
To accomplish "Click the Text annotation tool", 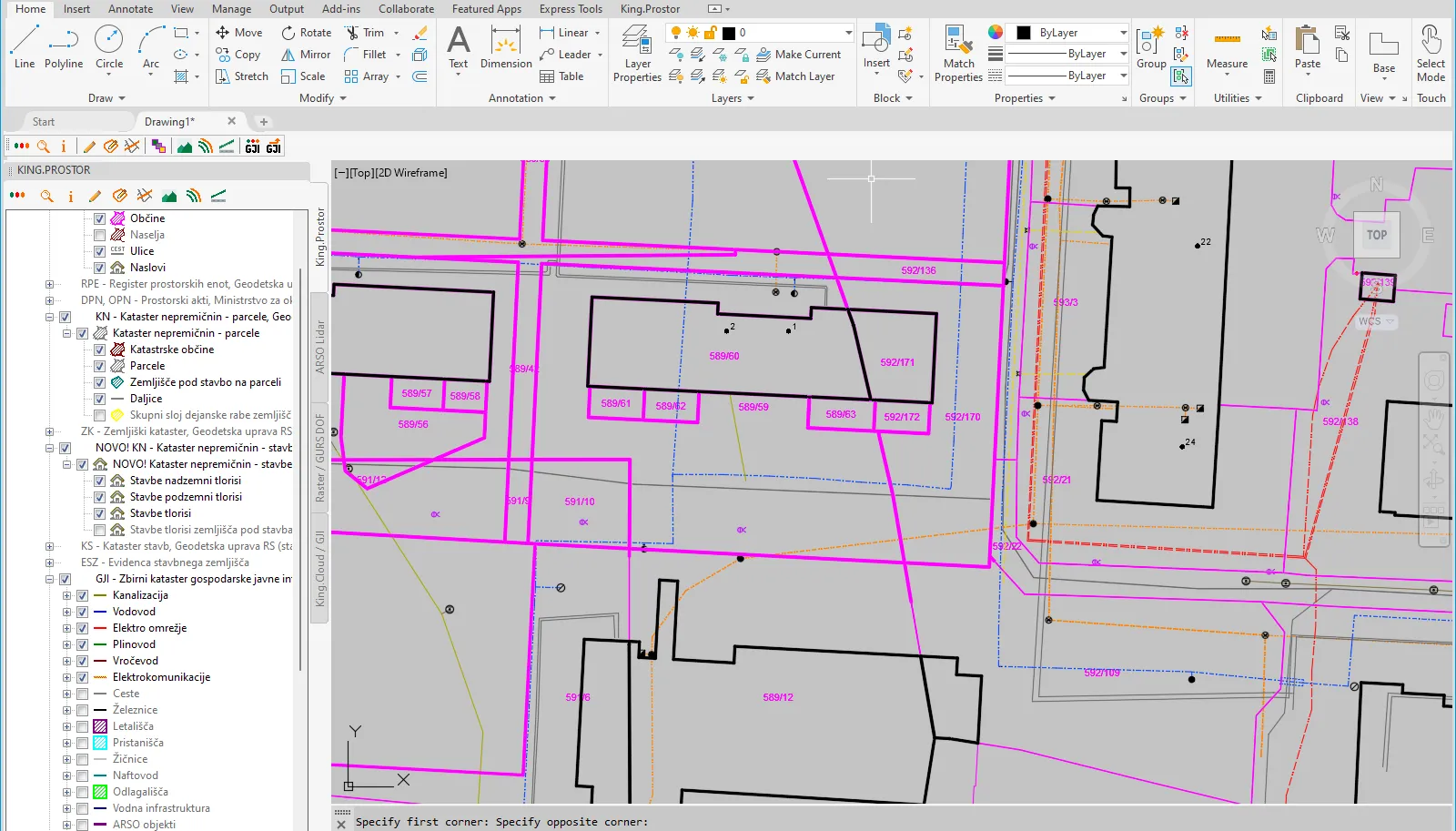I will click(x=459, y=47).
